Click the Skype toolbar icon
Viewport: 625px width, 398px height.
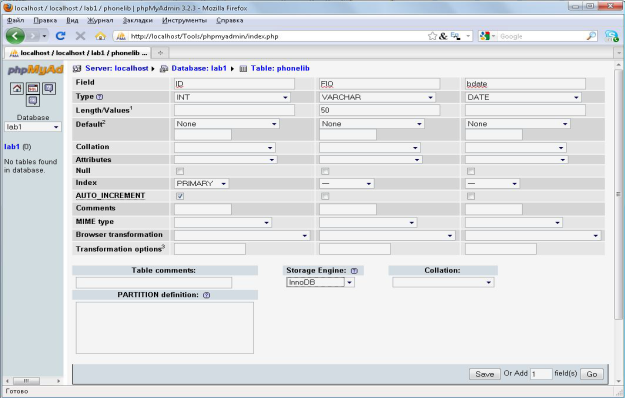[x=611, y=36]
